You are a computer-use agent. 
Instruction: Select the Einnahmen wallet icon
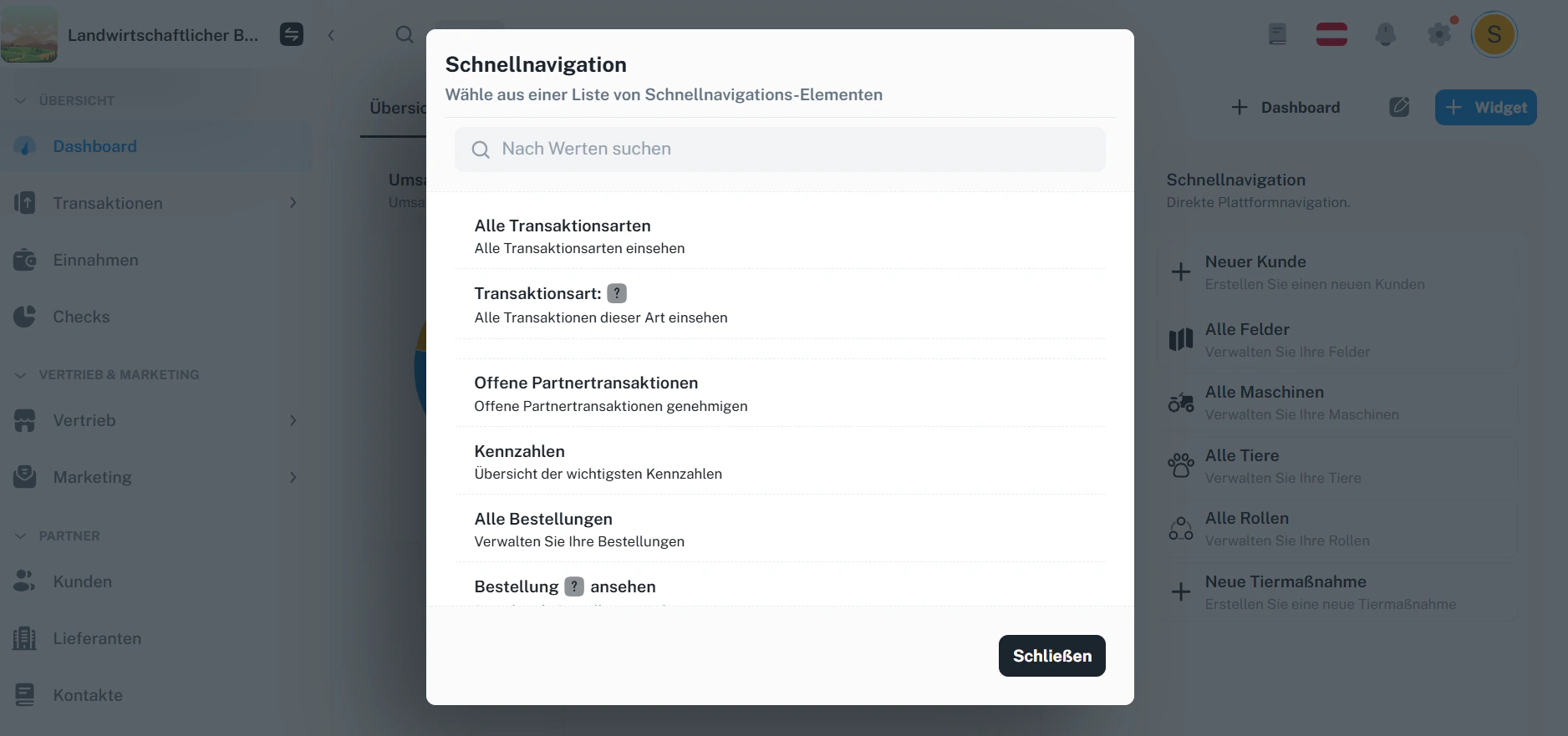24,260
